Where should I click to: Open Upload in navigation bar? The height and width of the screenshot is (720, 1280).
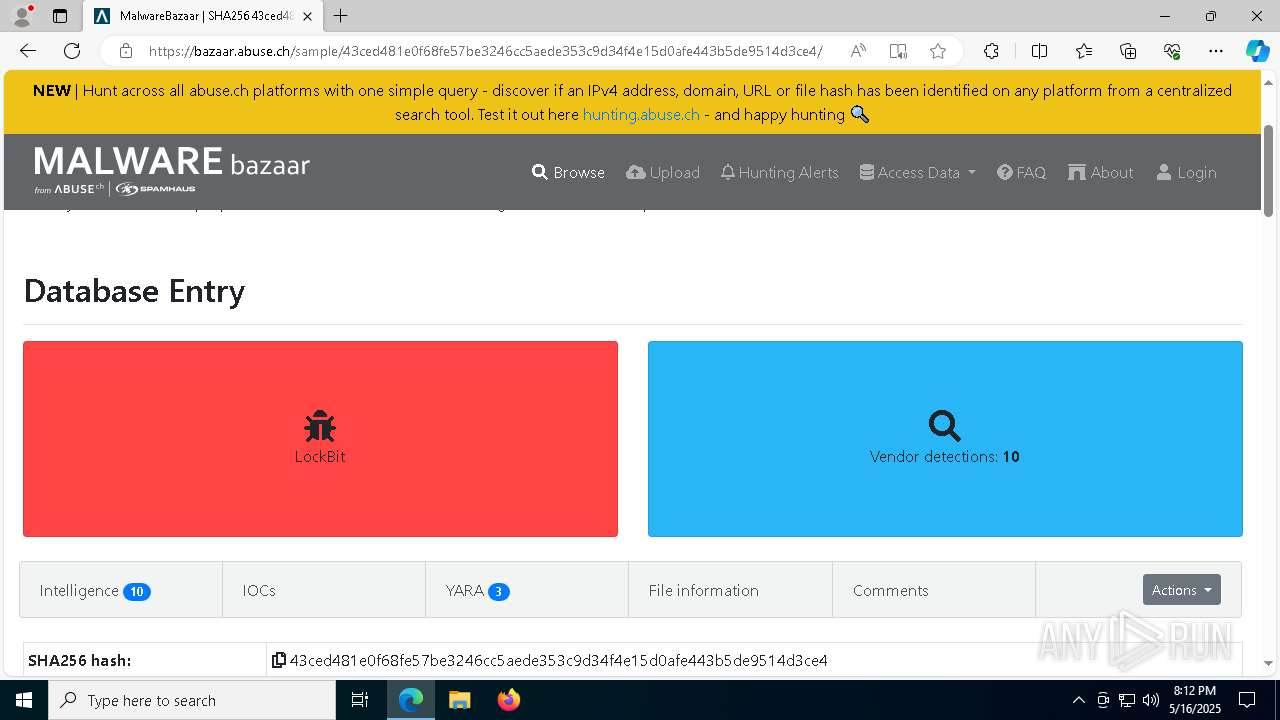pos(663,172)
